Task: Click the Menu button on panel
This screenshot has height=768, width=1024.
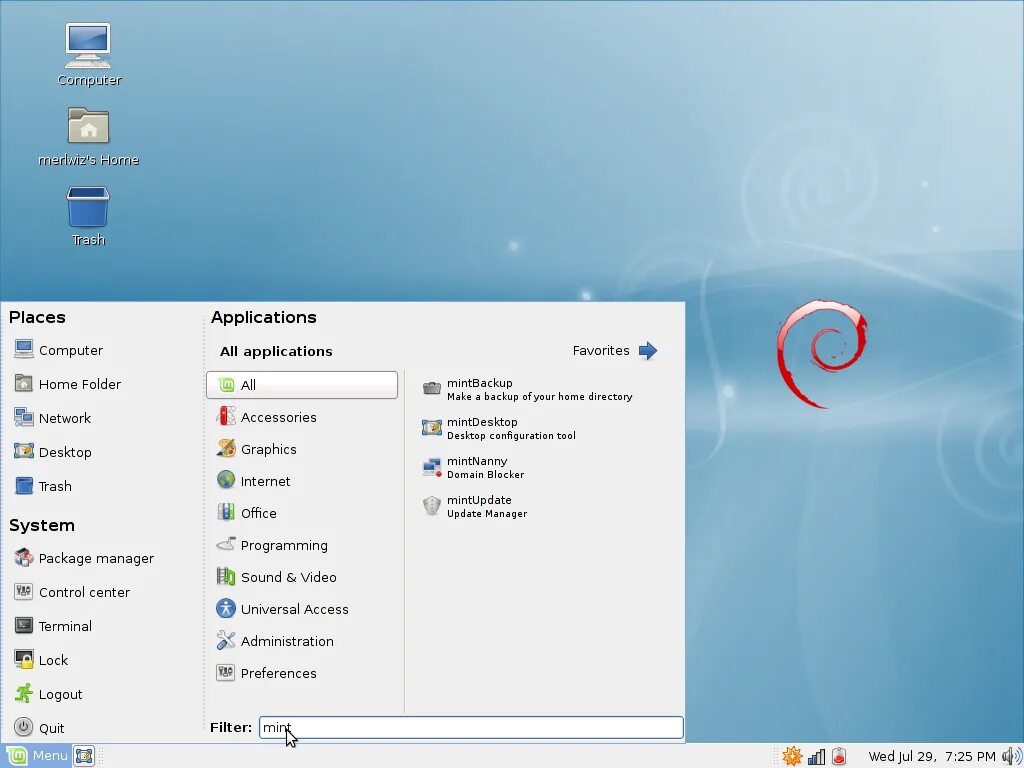Action: point(36,756)
